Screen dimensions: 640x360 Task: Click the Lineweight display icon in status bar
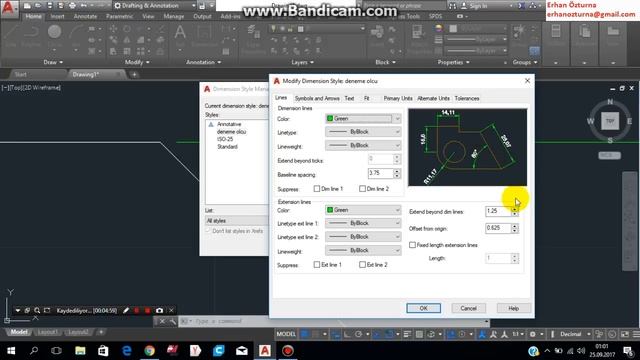[x=407, y=334]
